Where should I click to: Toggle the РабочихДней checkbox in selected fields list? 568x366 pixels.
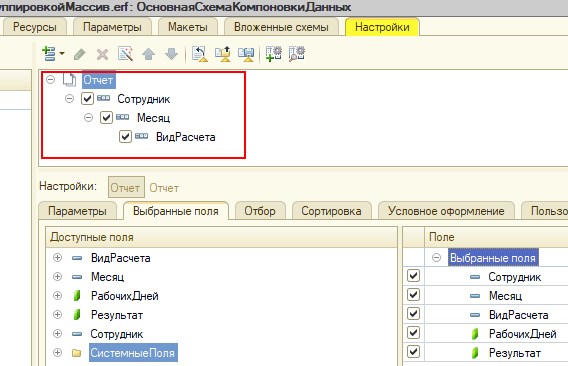point(413,332)
